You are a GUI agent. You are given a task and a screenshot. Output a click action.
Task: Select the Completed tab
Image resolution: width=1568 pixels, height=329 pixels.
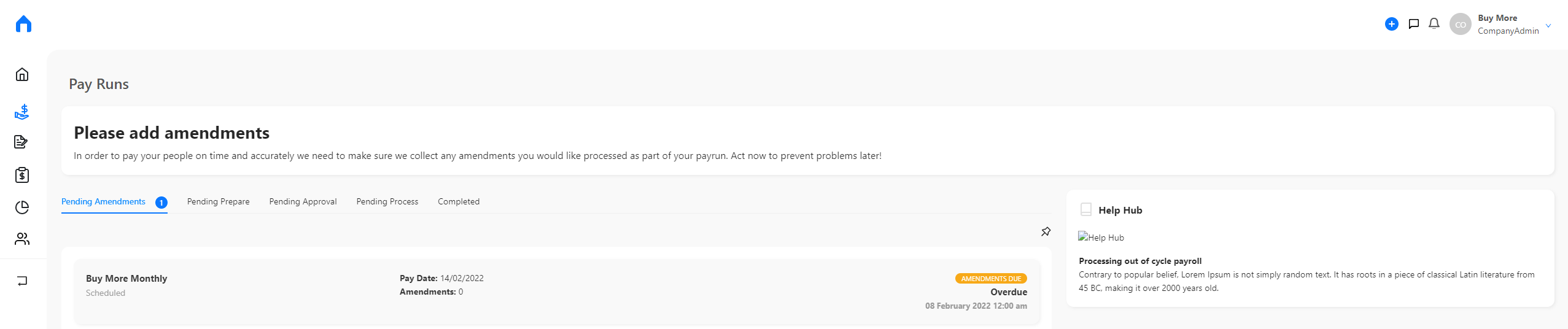(x=459, y=201)
